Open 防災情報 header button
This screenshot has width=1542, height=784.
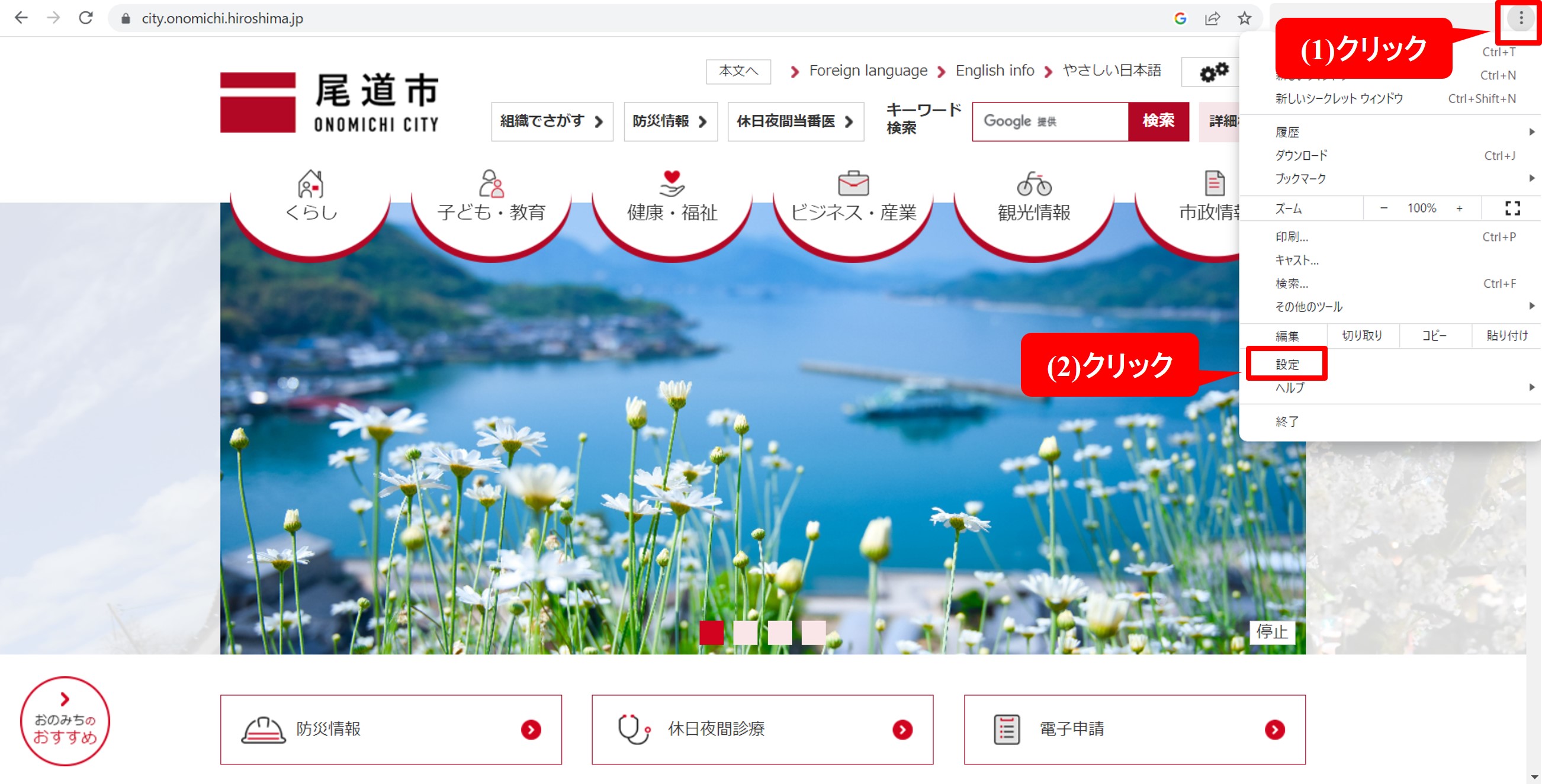670,121
